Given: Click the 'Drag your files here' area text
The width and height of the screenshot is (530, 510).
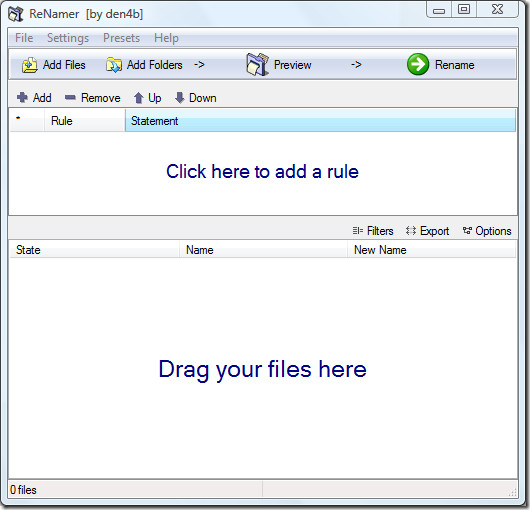Looking at the screenshot, I should [263, 370].
